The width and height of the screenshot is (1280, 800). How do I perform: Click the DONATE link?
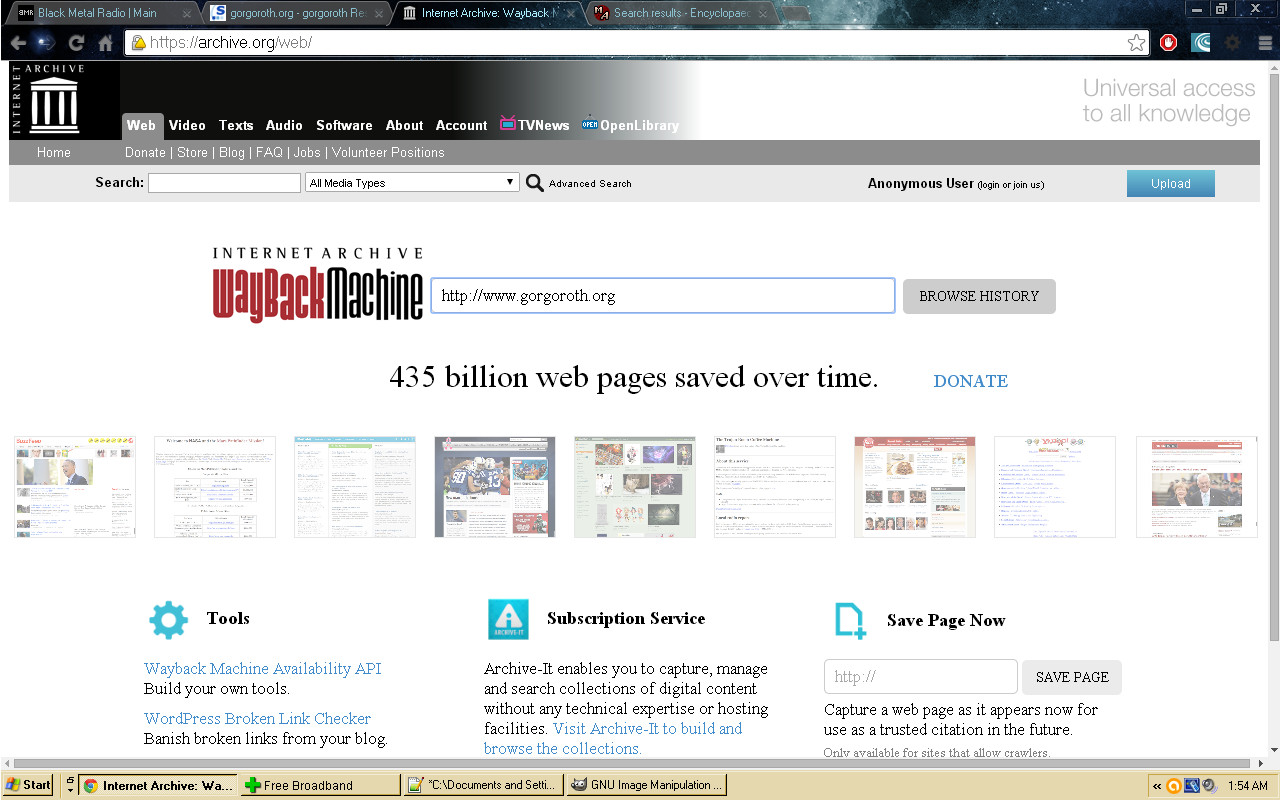[x=970, y=381]
